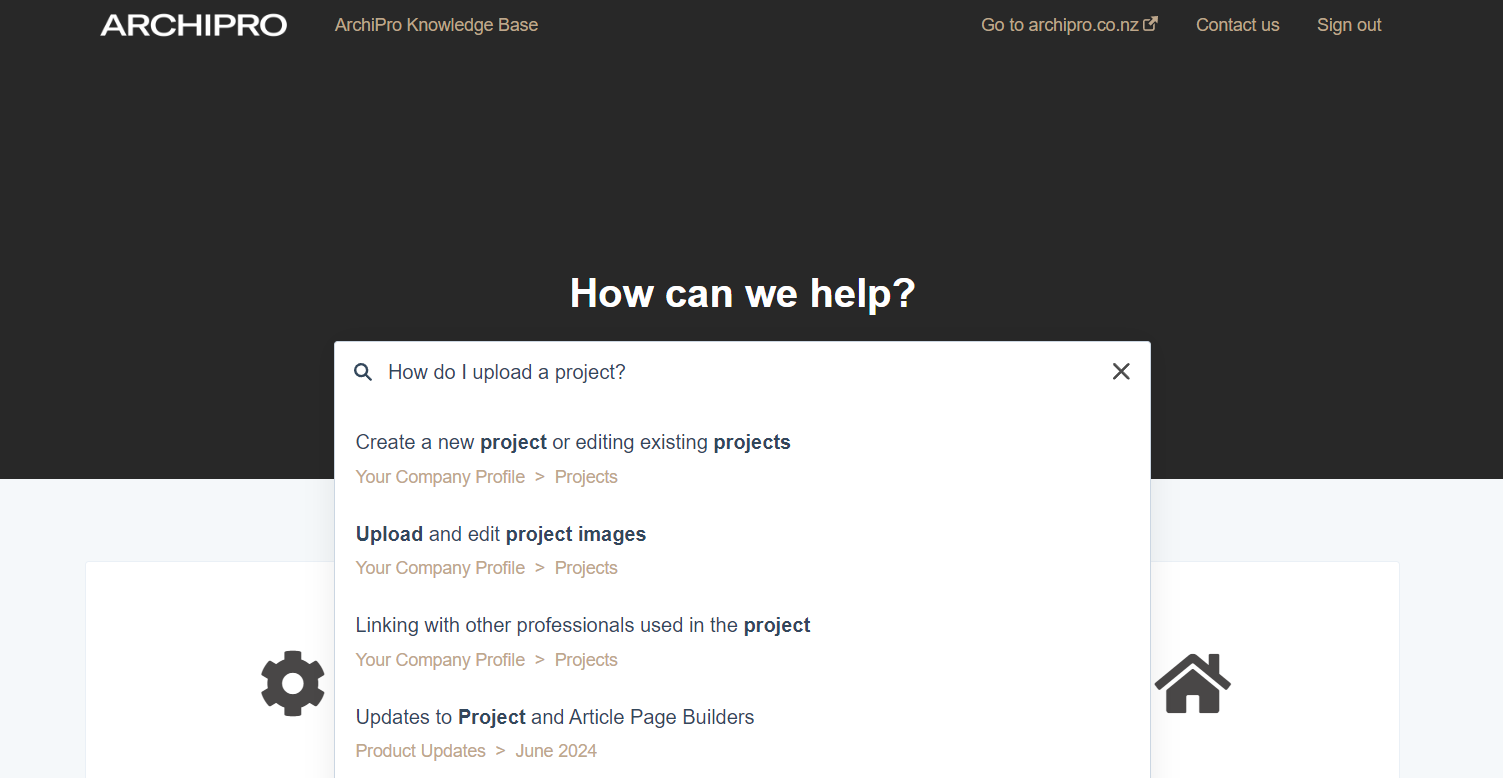Open the Product Updates breadcrumb
Image resolution: width=1503 pixels, height=778 pixels.
(420, 750)
